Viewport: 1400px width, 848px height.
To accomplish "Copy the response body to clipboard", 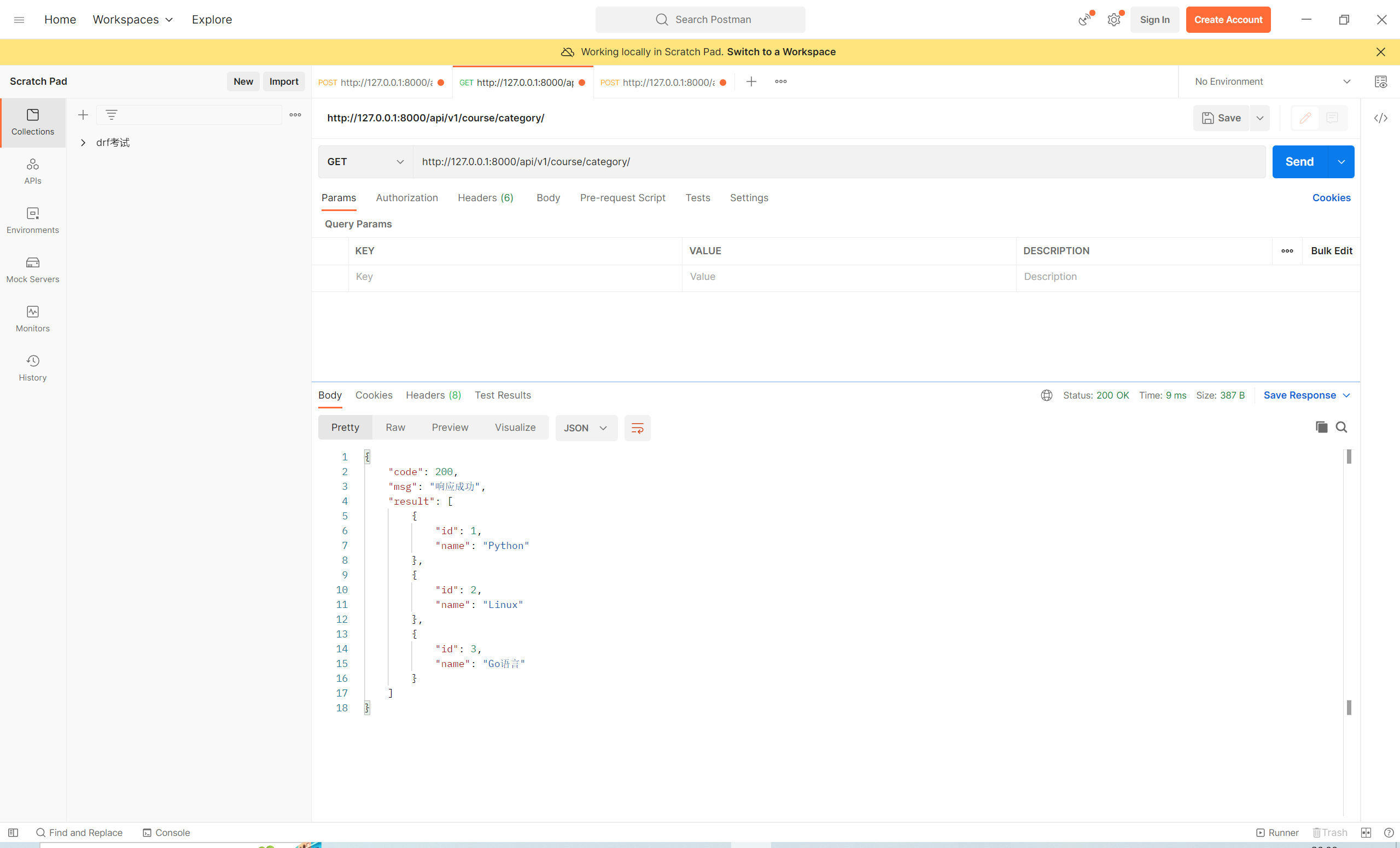I will [1322, 427].
